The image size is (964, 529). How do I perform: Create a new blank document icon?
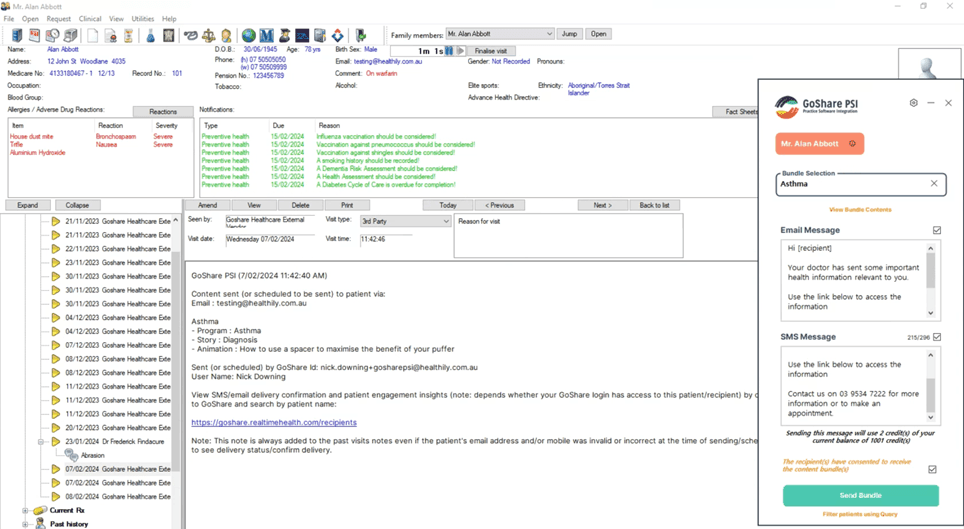pyautogui.click(x=93, y=35)
